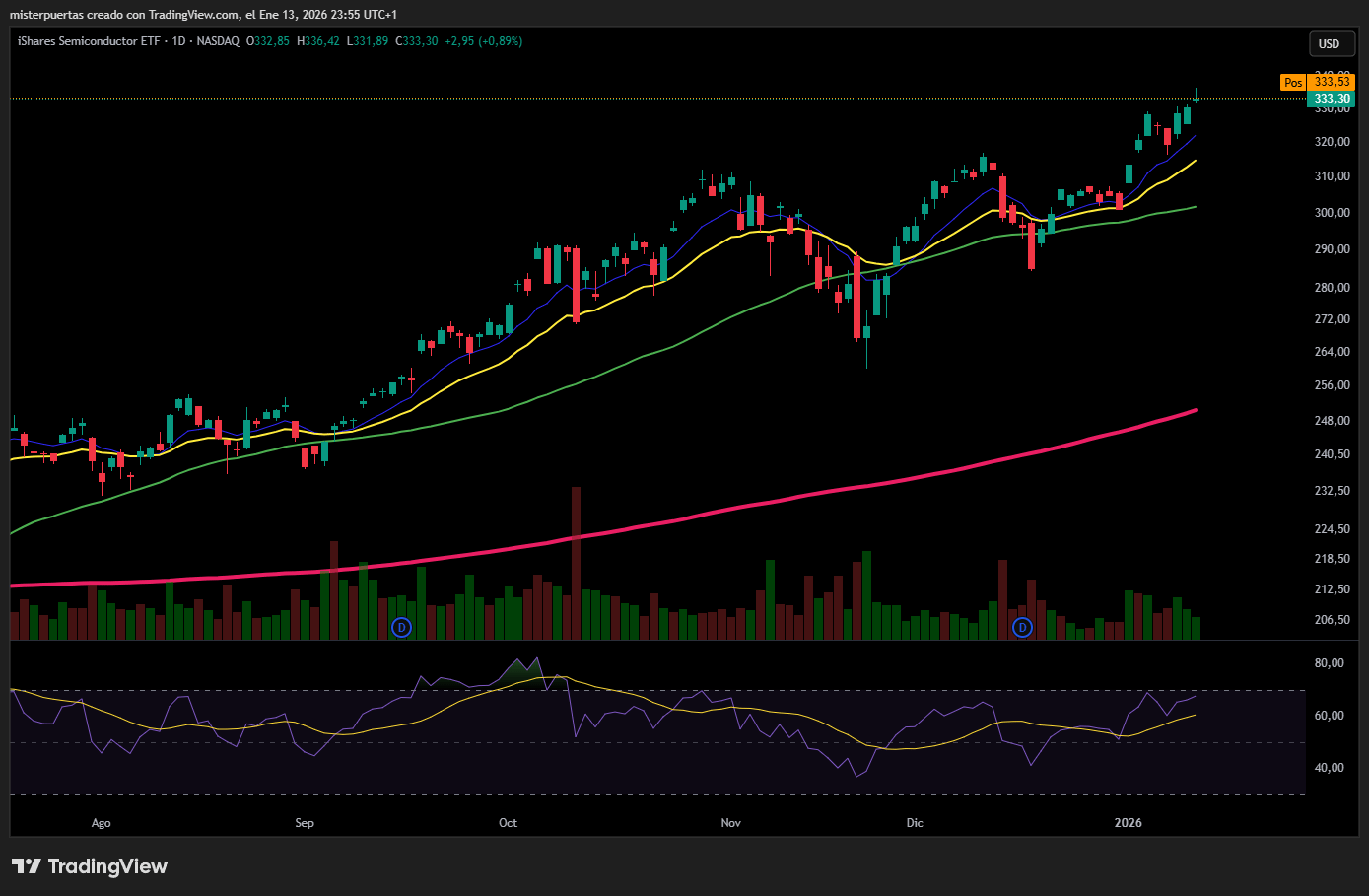
Task: Click the 2026 label on time axis
Action: [x=1128, y=823]
